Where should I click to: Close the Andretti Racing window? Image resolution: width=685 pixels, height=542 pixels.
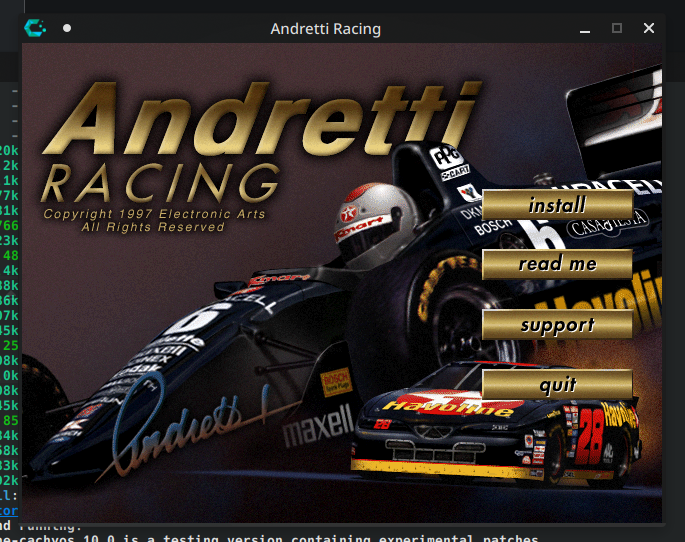649,28
